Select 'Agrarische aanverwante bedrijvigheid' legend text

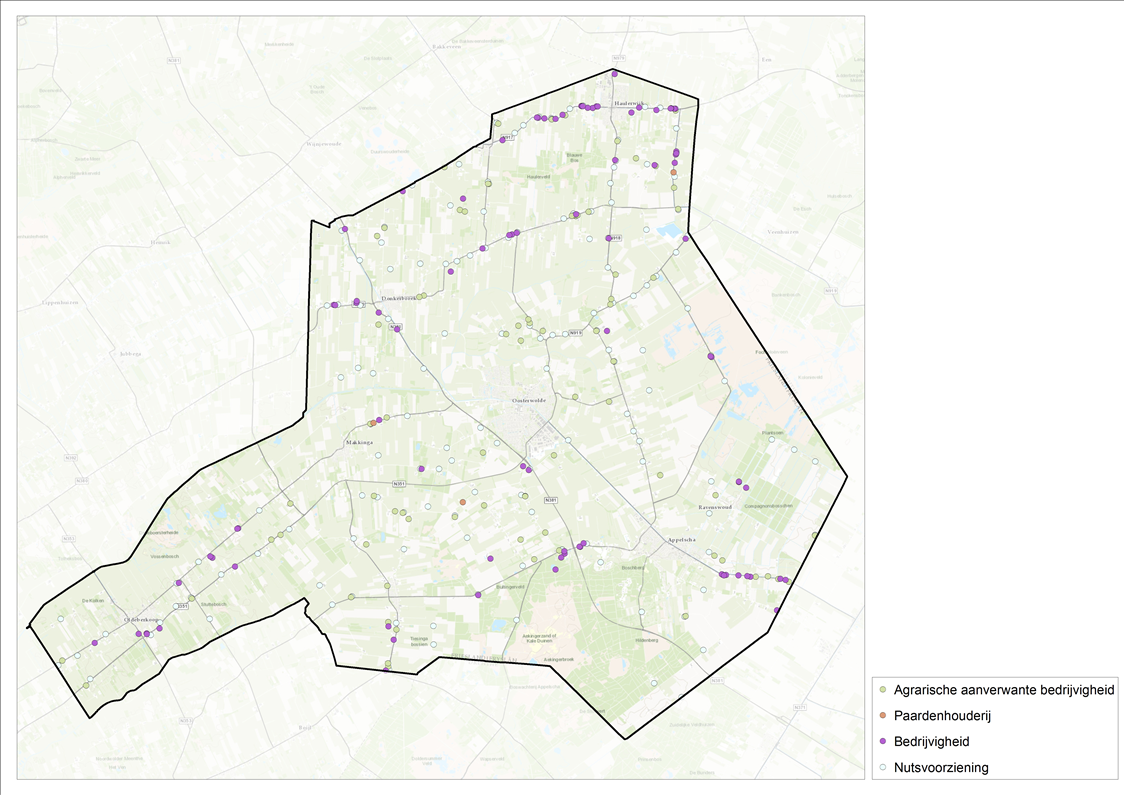tap(1004, 690)
